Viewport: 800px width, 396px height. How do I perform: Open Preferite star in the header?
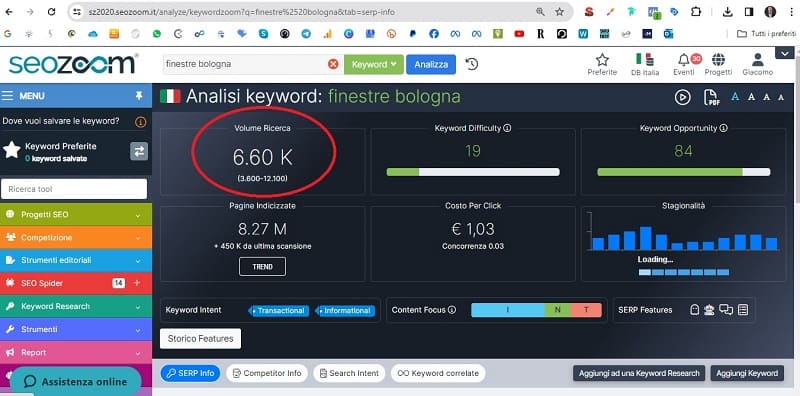pyautogui.click(x=602, y=64)
